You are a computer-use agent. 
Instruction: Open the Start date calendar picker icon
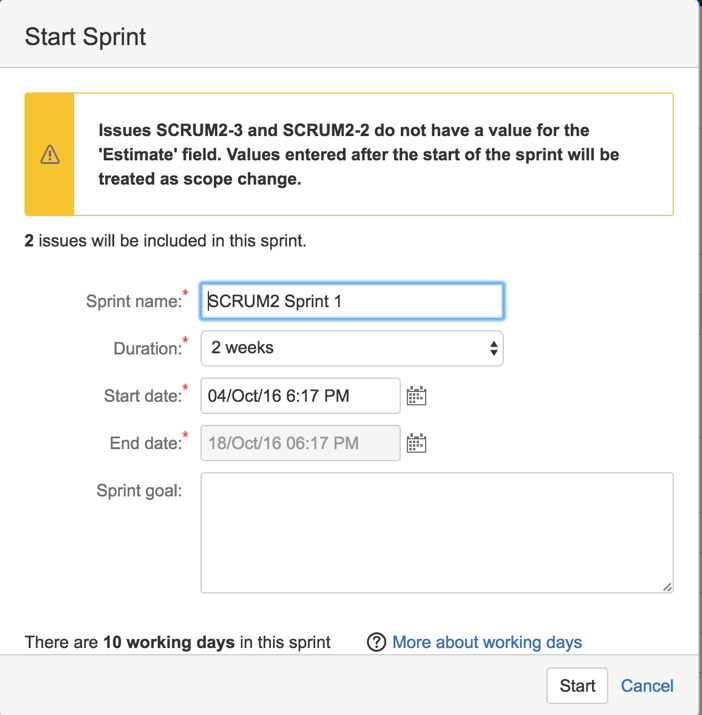[416, 396]
